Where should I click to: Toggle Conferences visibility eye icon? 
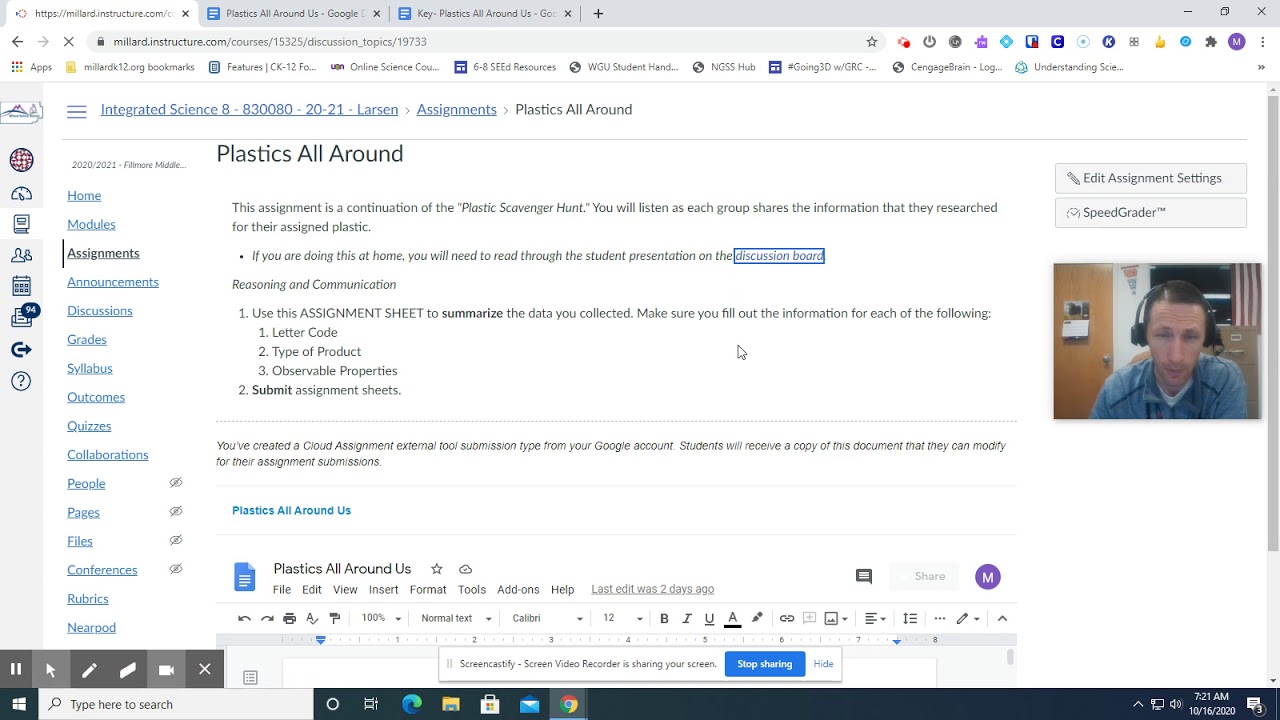[x=176, y=569]
